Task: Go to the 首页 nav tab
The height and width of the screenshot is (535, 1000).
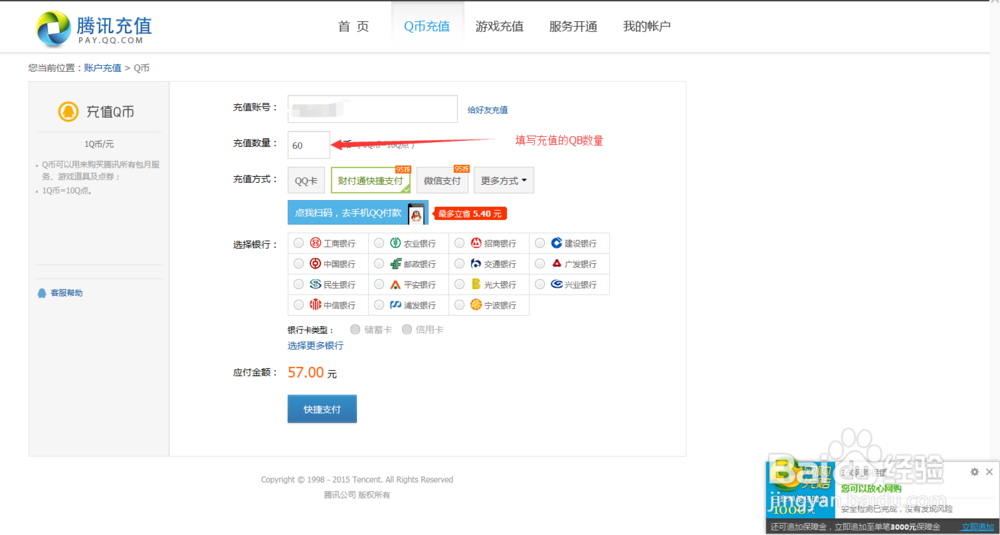Action: point(353,27)
